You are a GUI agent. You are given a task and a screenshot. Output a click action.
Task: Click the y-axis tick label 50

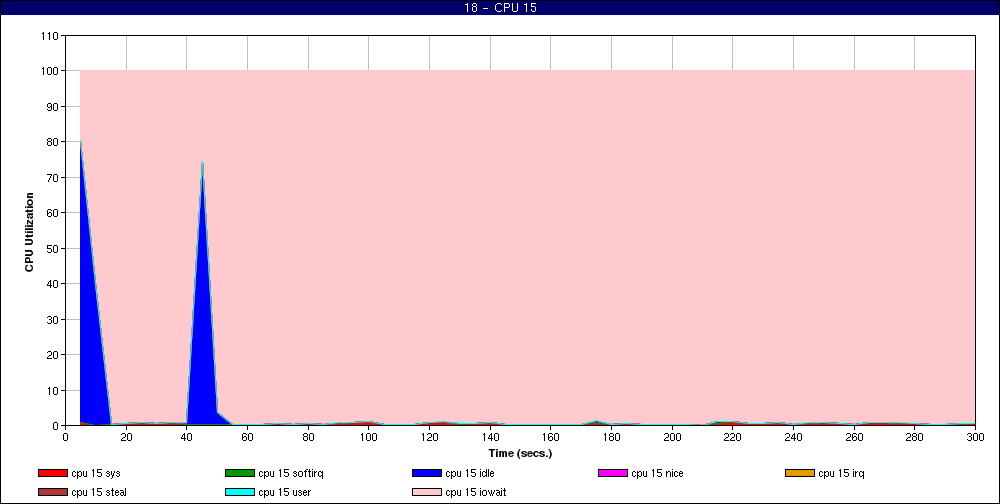54,249
